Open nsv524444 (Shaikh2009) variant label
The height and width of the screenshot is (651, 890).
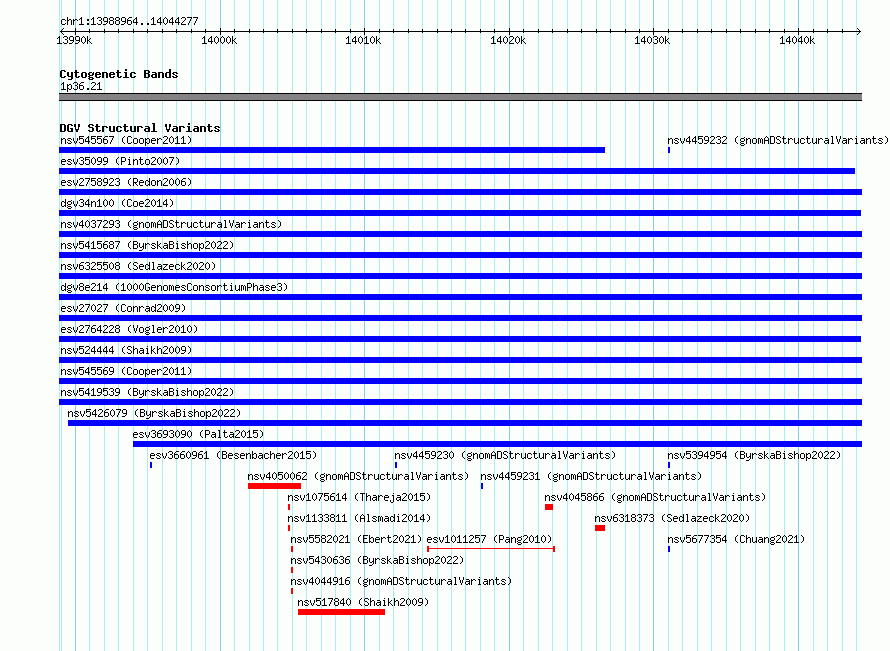(126, 350)
